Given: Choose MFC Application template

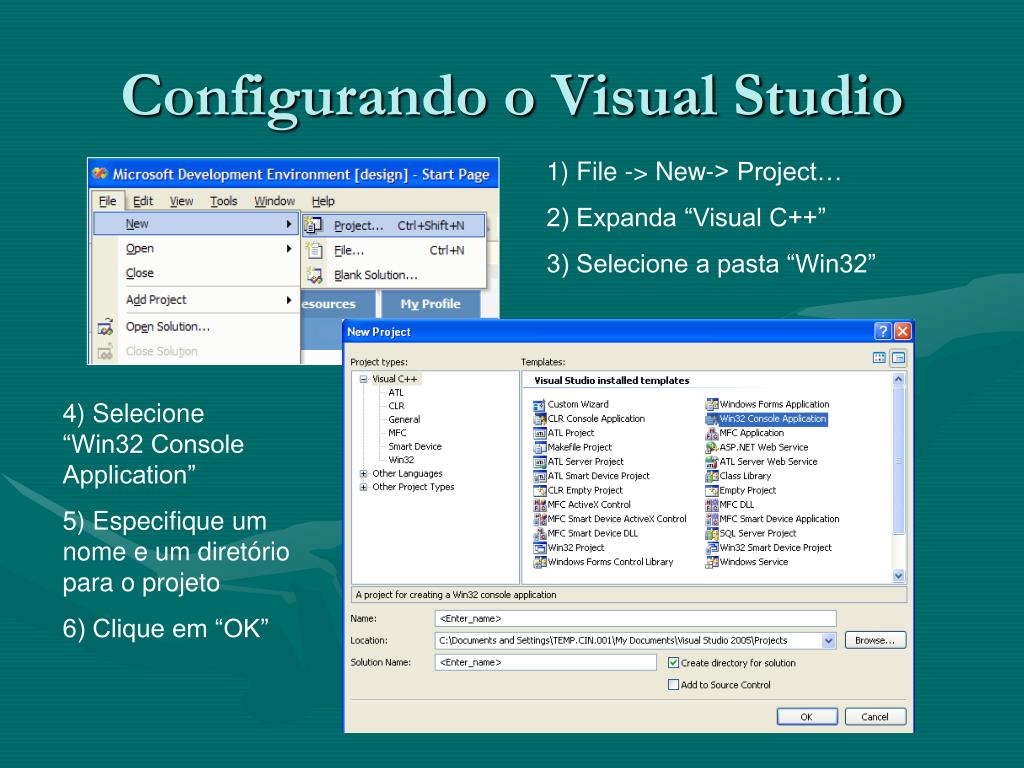Looking at the screenshot, I should pos(744,433).
